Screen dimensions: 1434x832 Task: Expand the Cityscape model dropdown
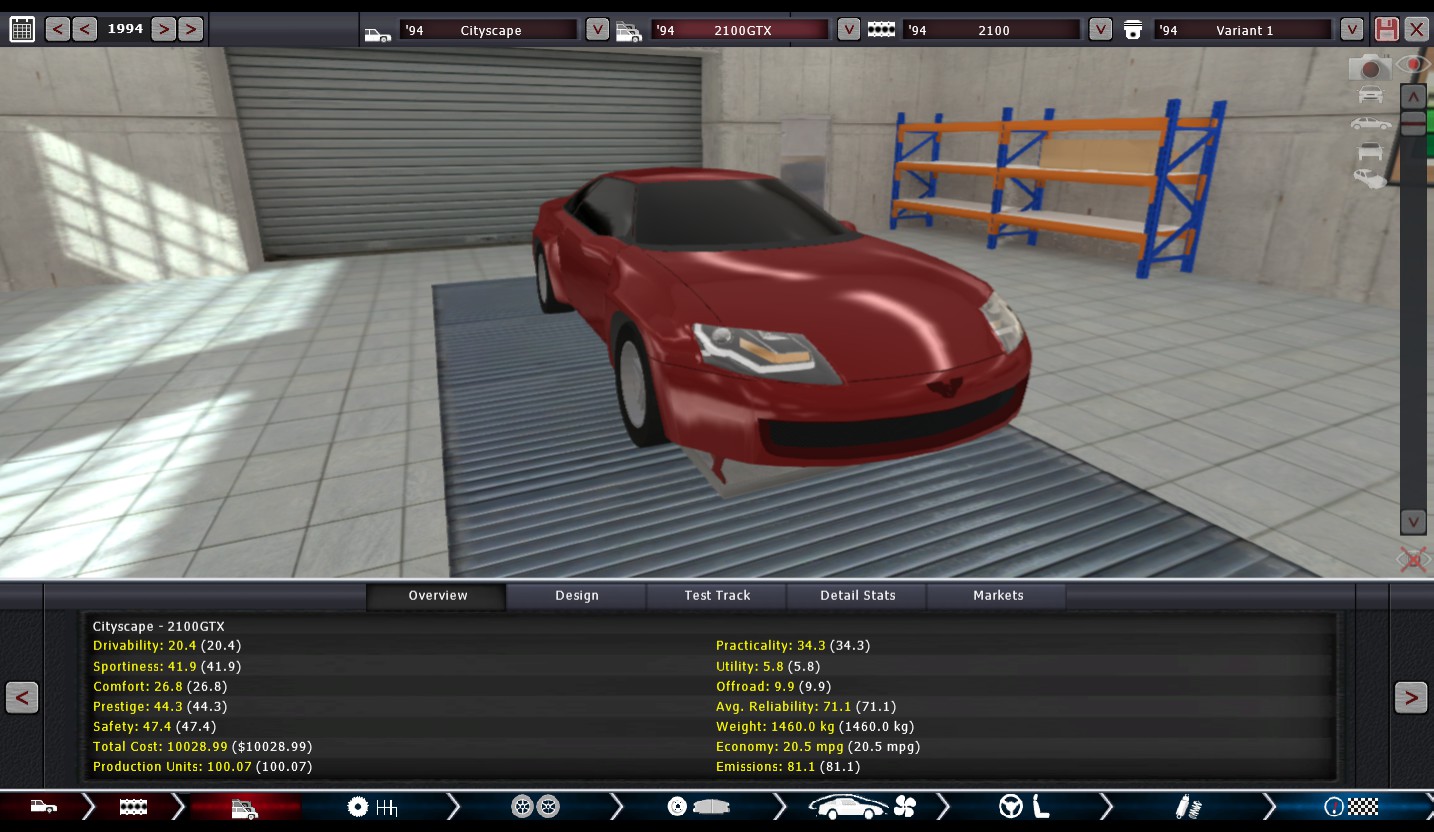597,30
